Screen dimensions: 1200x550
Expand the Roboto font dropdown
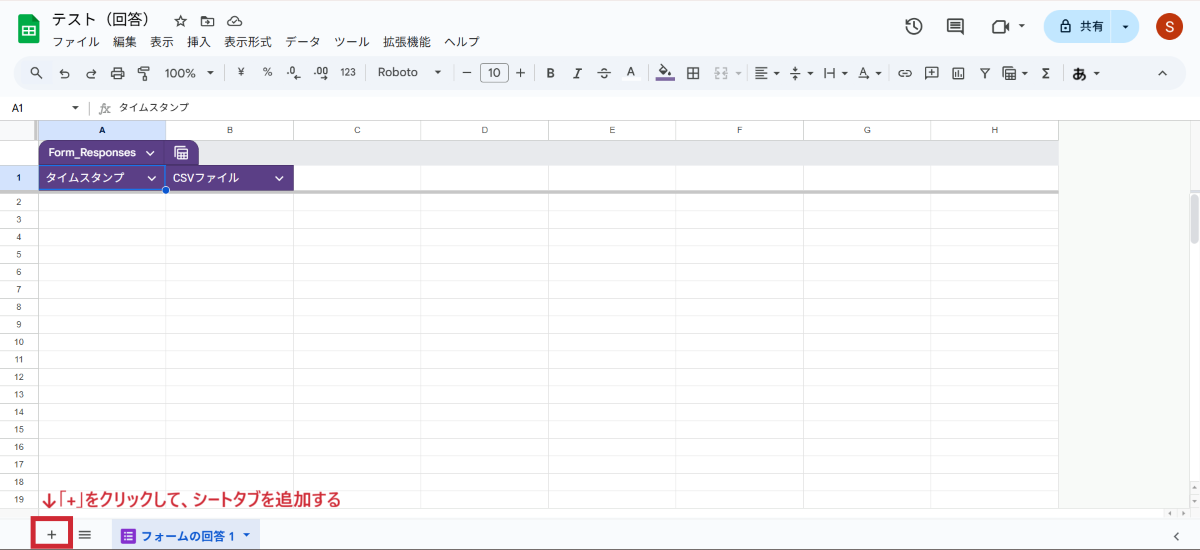coord(410,73)
